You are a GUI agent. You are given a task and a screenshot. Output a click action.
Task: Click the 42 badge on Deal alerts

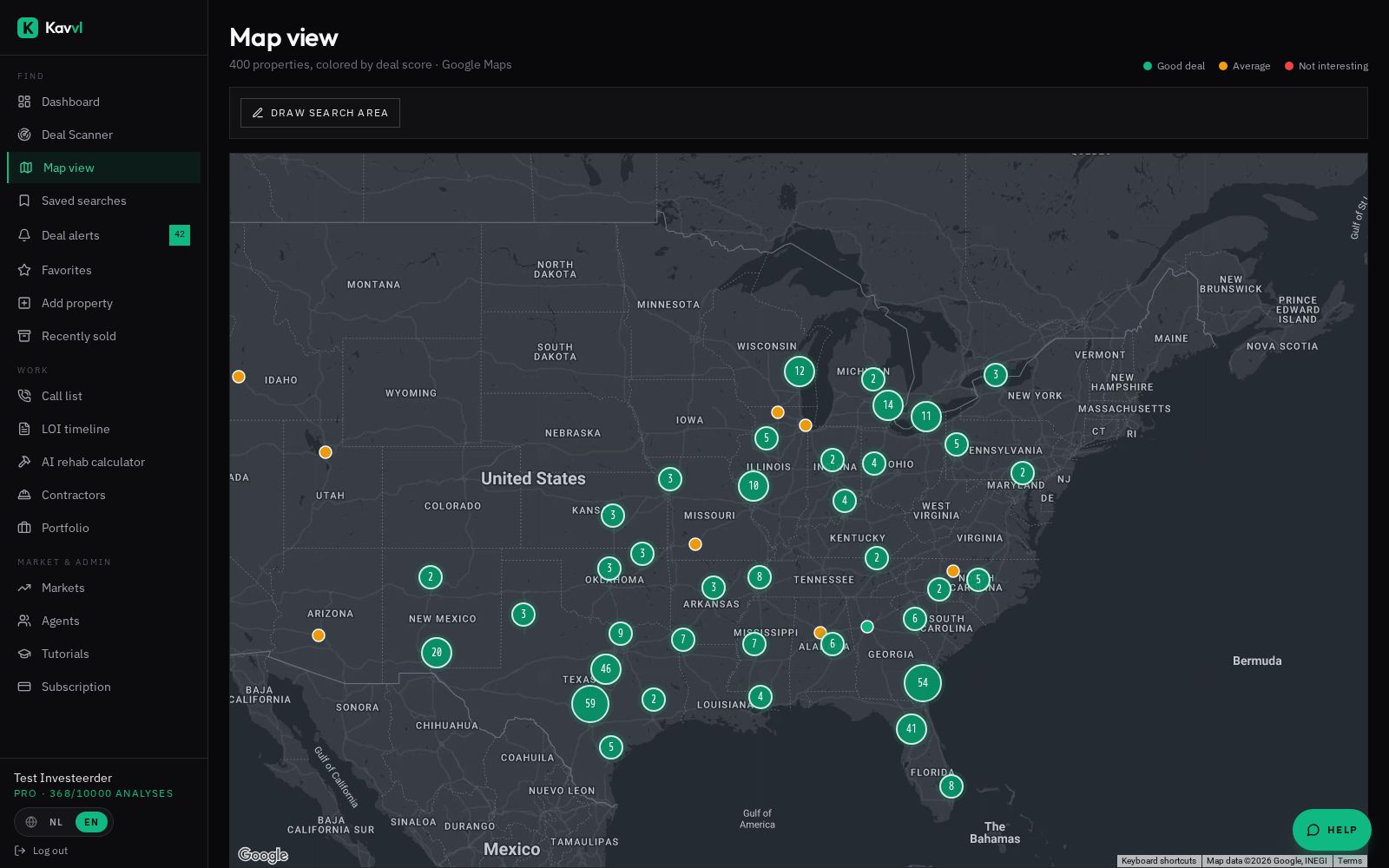tap(180, 235)
